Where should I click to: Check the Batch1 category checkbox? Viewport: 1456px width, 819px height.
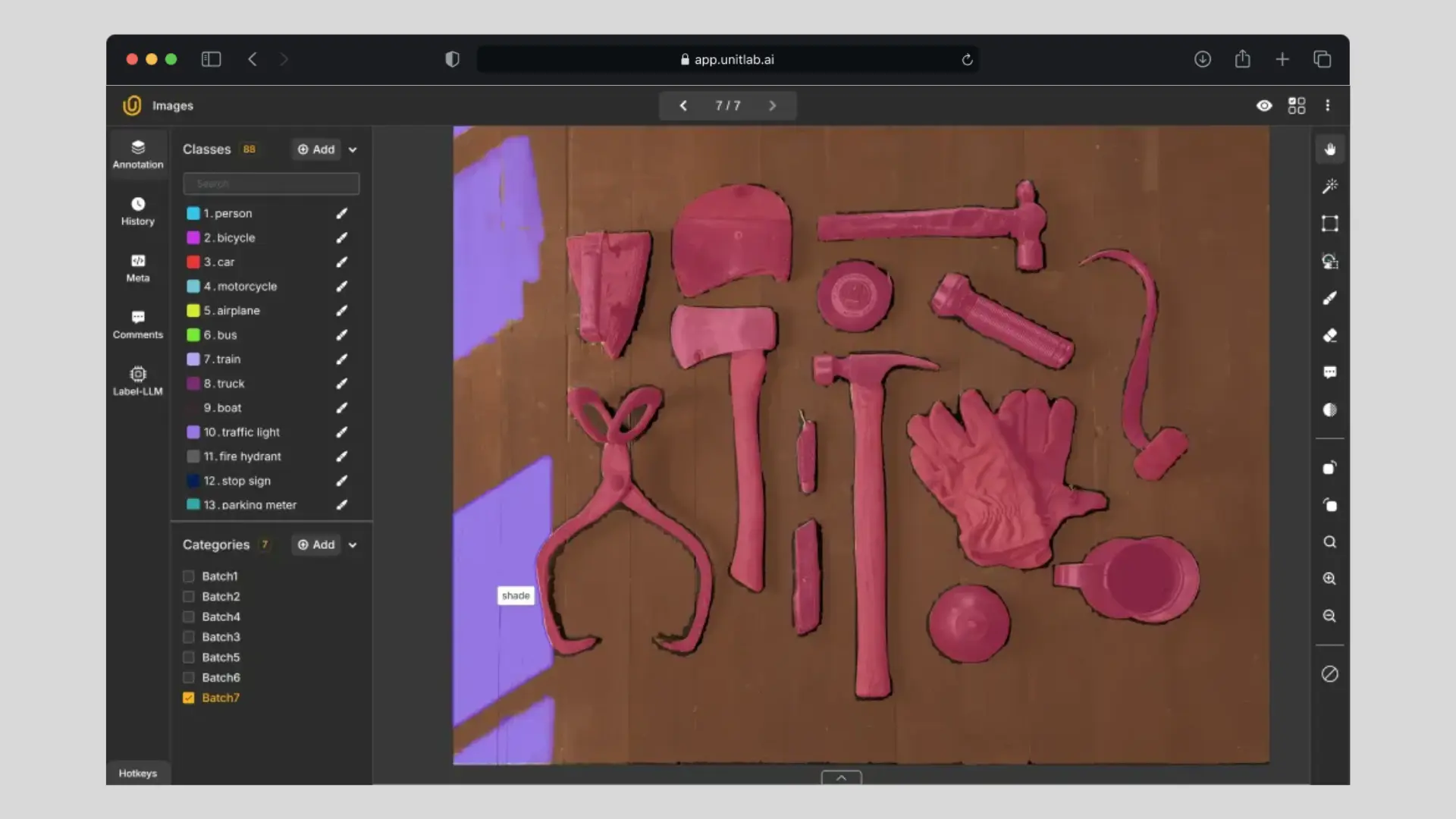click(189, 576)
